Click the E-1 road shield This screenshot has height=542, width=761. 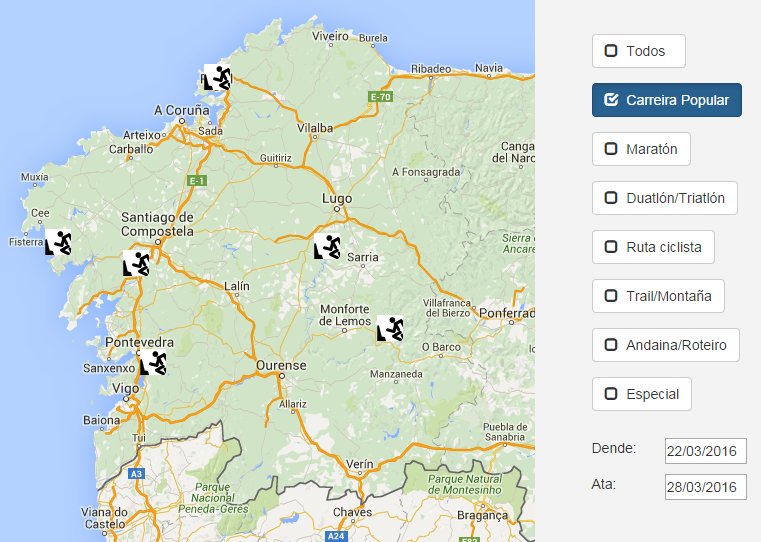[197, 181]
